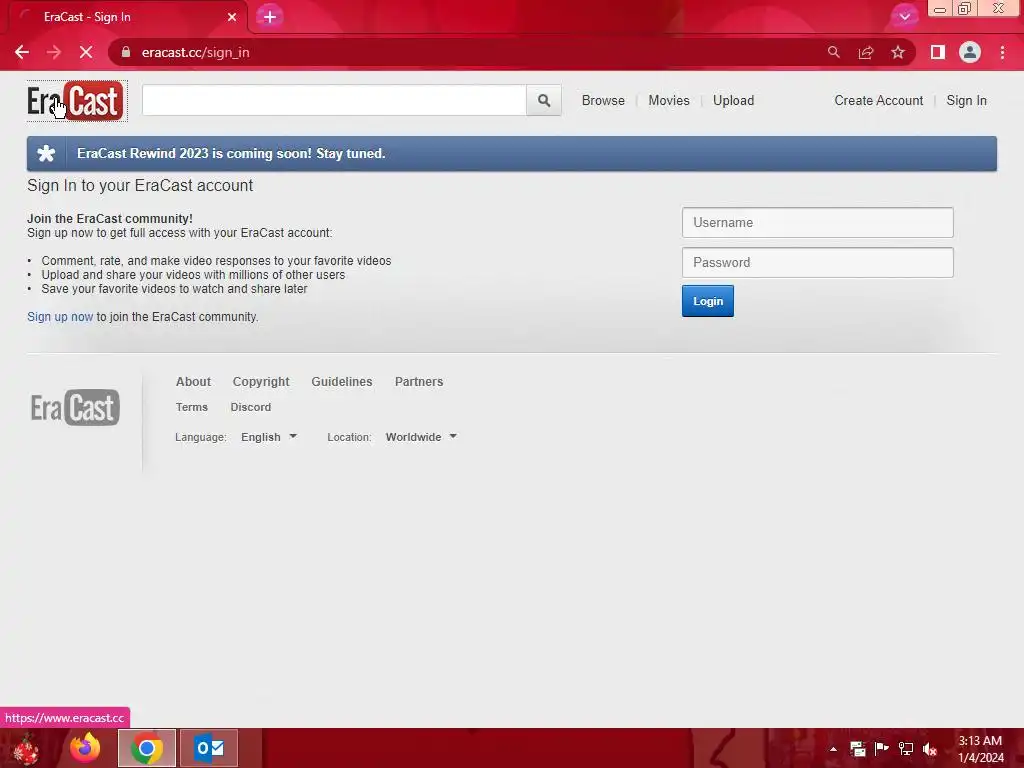The image size is (1024, 768).
Task: Open the Start menu ornament button
Action: pos(26,748)
